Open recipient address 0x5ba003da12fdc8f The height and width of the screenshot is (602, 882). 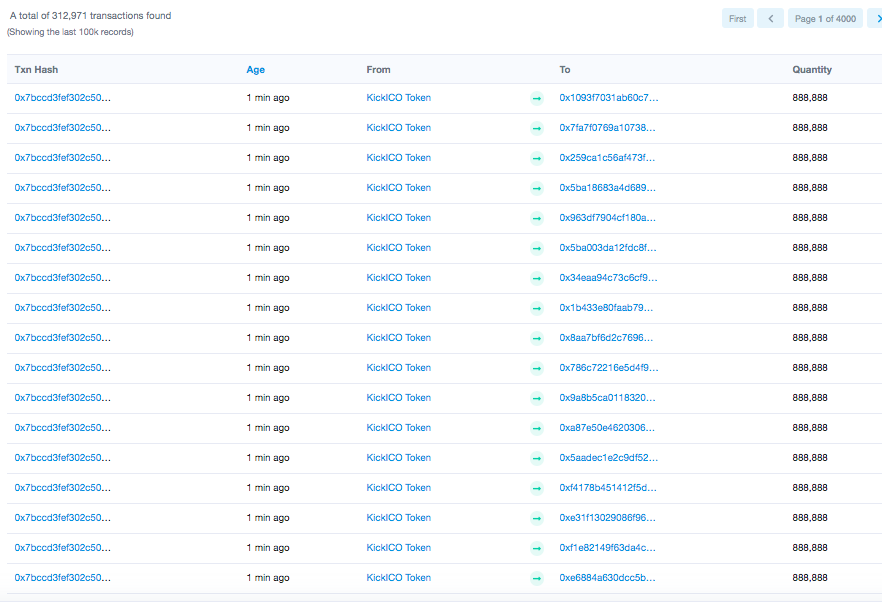click(608, 248)
